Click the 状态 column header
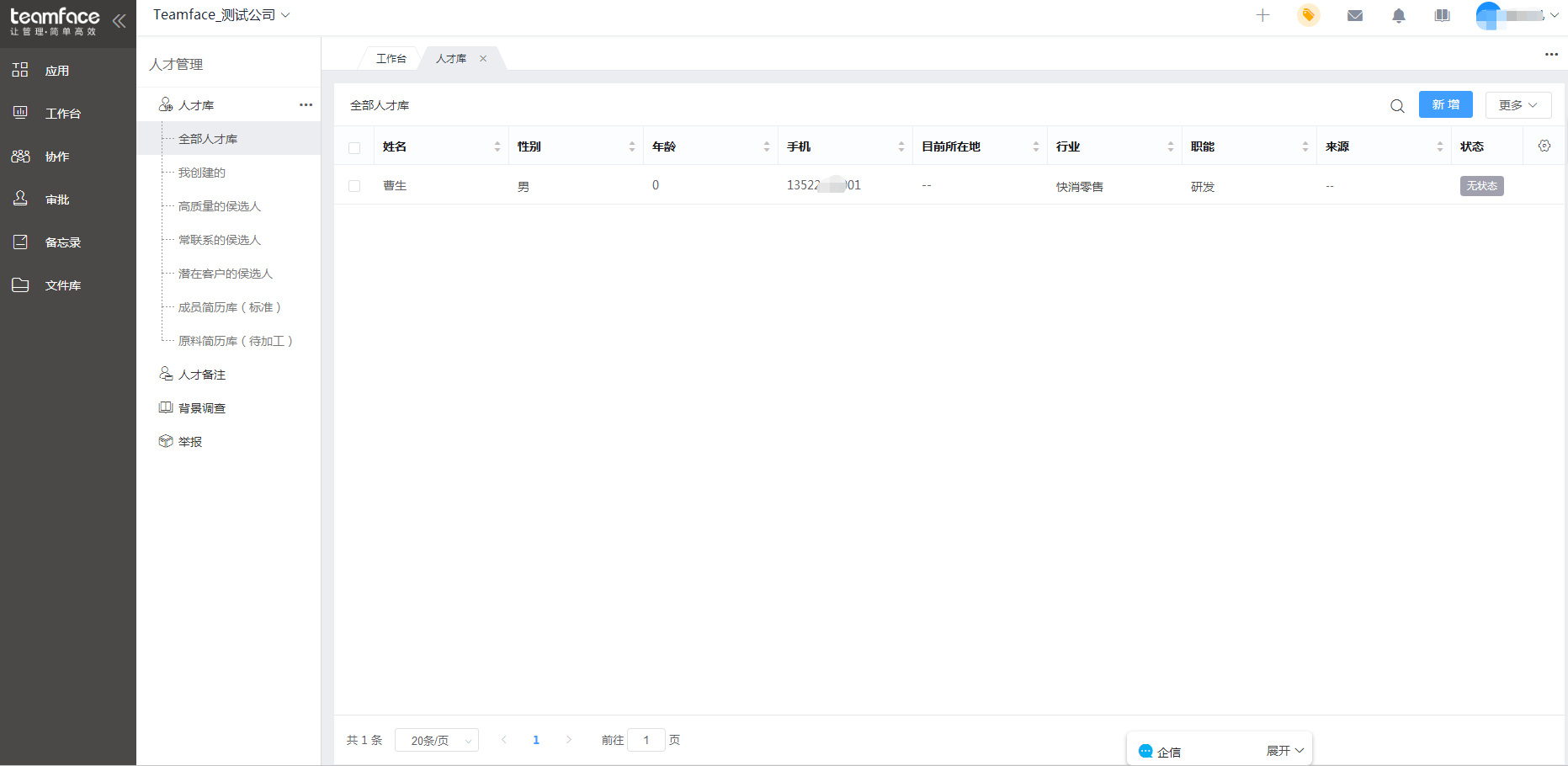This screenshot has width=1568, height=766. click(1472, 146)
